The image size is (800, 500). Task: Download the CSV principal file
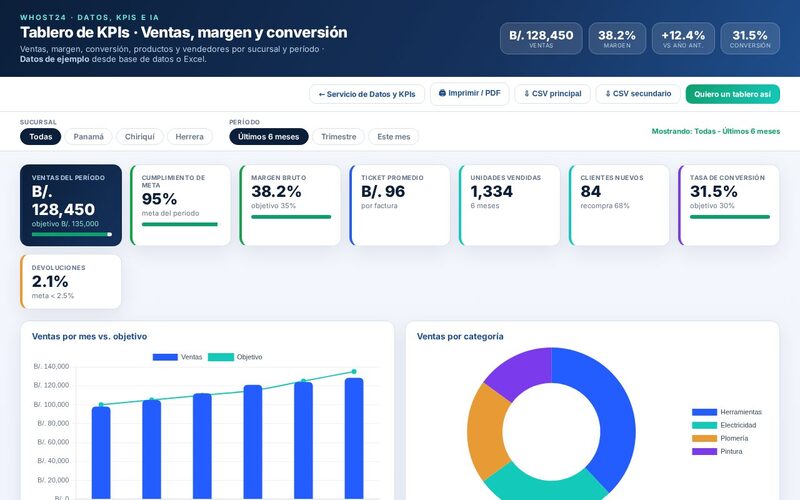(x=553, y=94)
